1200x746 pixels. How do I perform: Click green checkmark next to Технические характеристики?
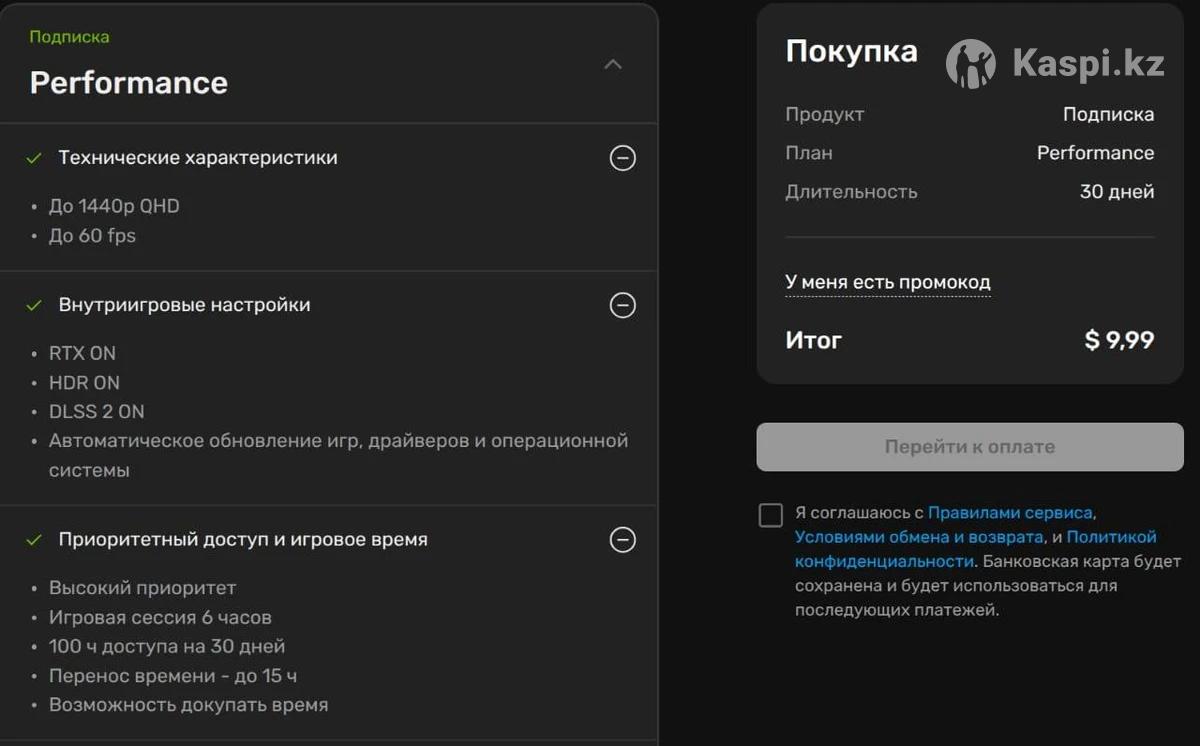[x=34, y=158]
